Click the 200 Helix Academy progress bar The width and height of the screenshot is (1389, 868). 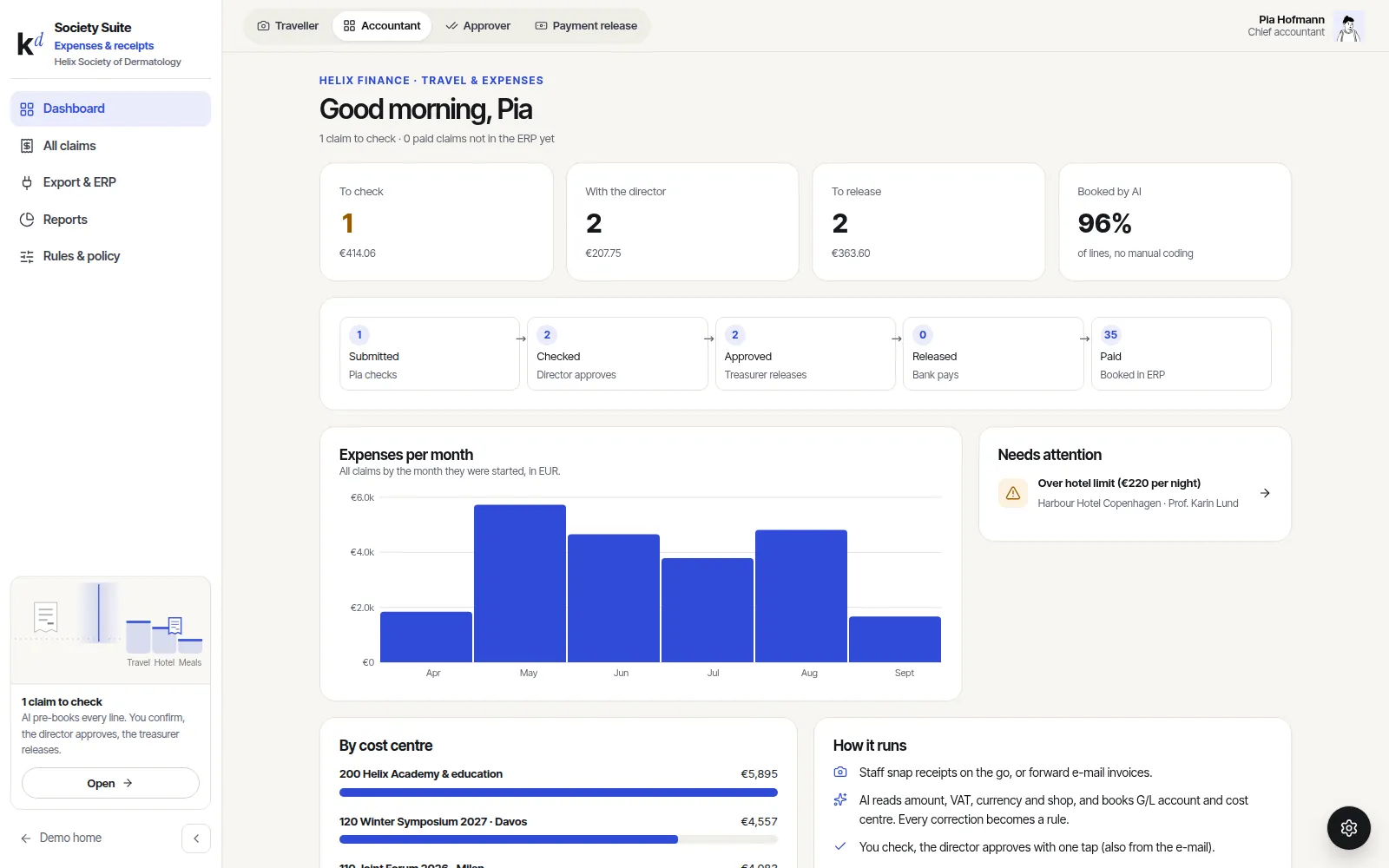558,792
